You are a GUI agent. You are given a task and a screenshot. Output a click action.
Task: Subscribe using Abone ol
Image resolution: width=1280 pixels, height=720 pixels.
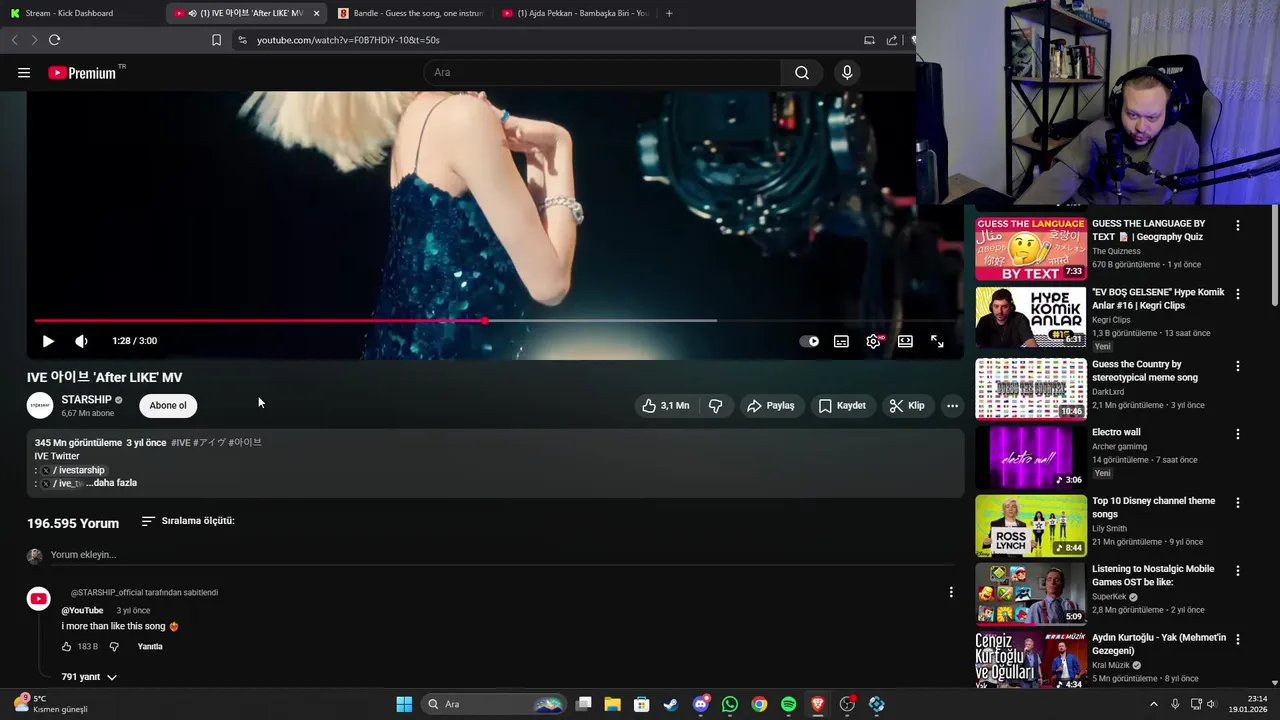click(x=168, y=405)
